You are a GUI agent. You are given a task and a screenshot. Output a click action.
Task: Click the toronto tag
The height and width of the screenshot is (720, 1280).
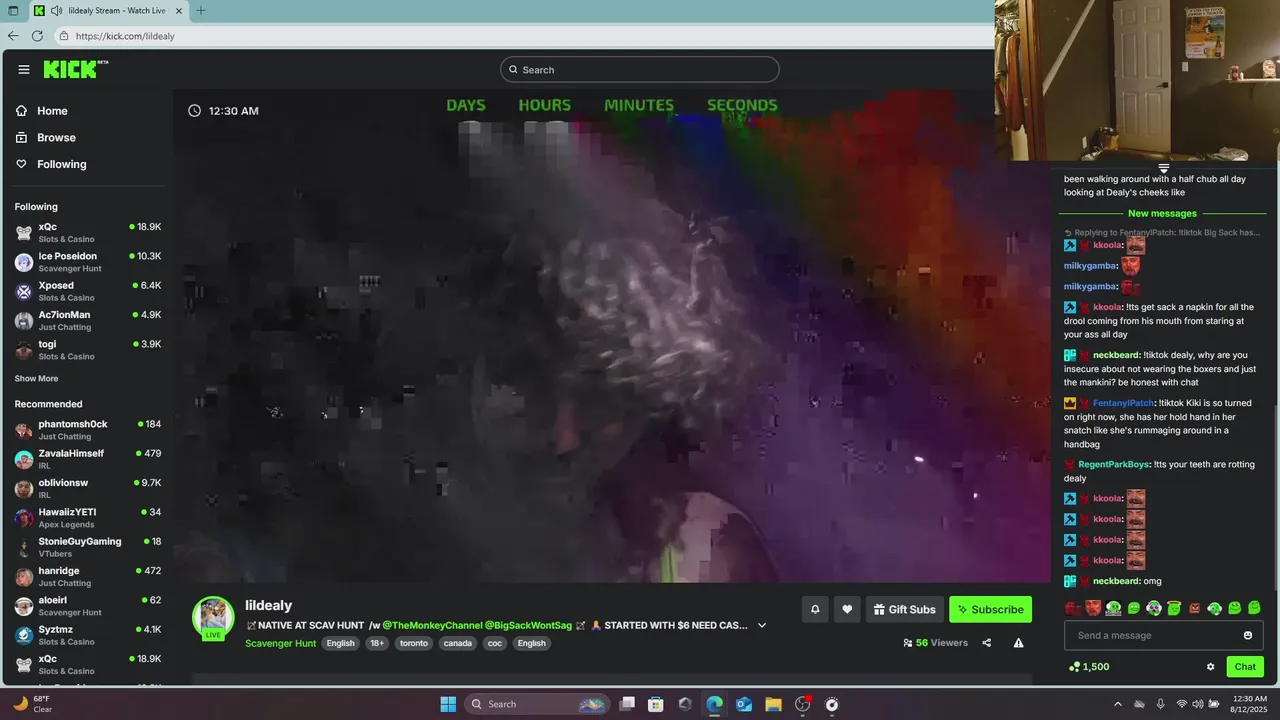(414, 643)
